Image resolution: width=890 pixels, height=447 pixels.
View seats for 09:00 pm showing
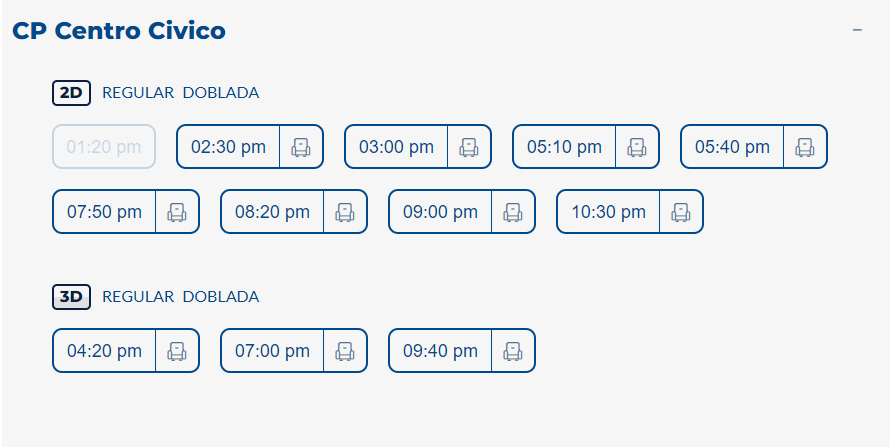(x=513, y=211)
